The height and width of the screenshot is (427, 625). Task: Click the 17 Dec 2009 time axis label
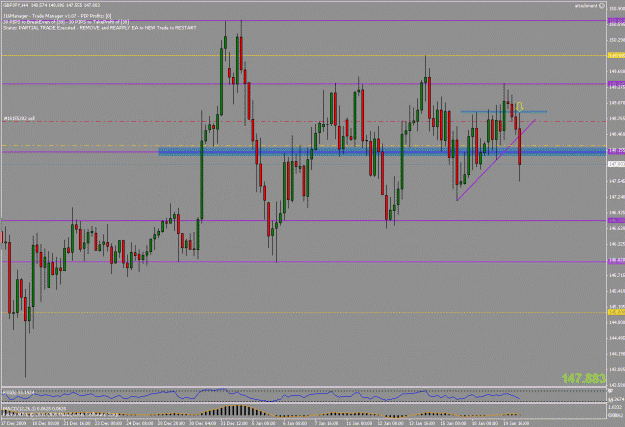tap(14, 423)
